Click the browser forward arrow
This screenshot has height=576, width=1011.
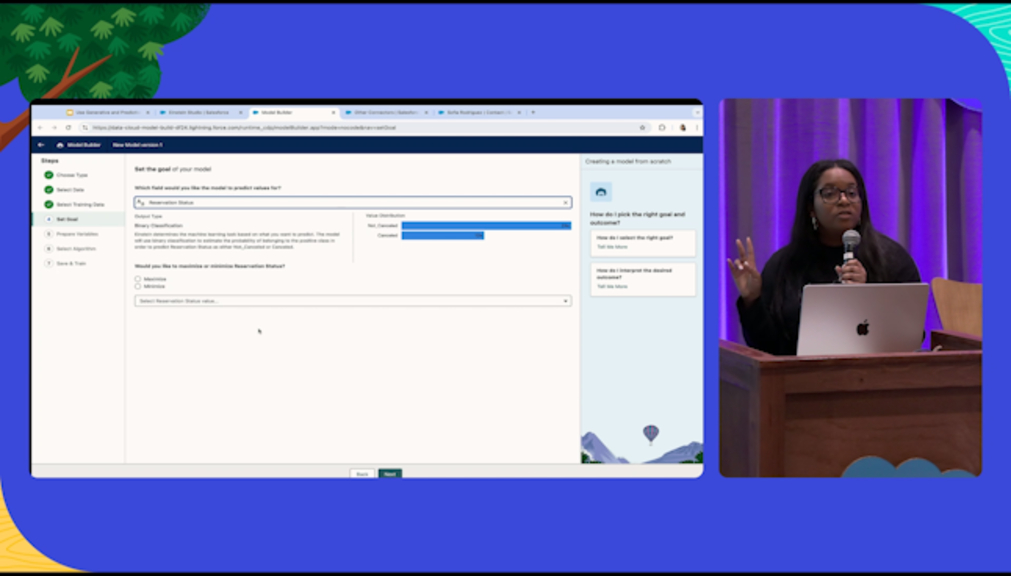pos(54,128)
